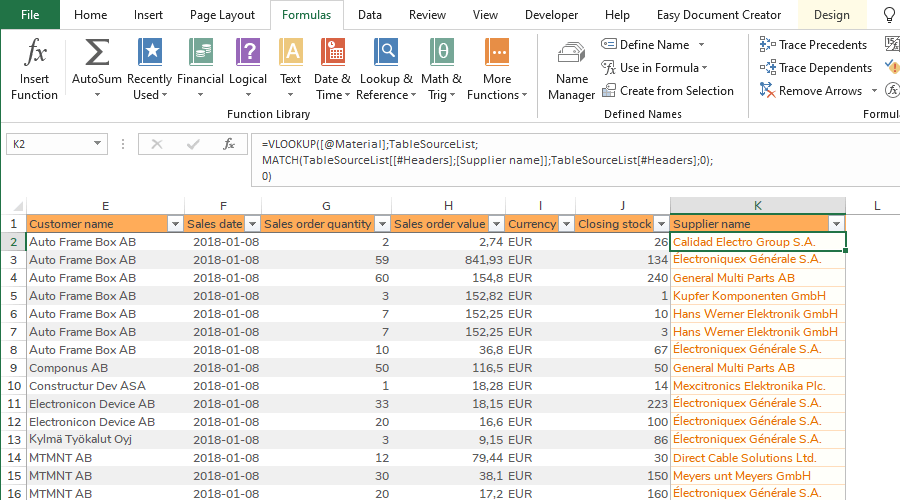This screenshot has height=500, width=900.
Task: Open Supplier name column filter
Action: pos(836,224)
